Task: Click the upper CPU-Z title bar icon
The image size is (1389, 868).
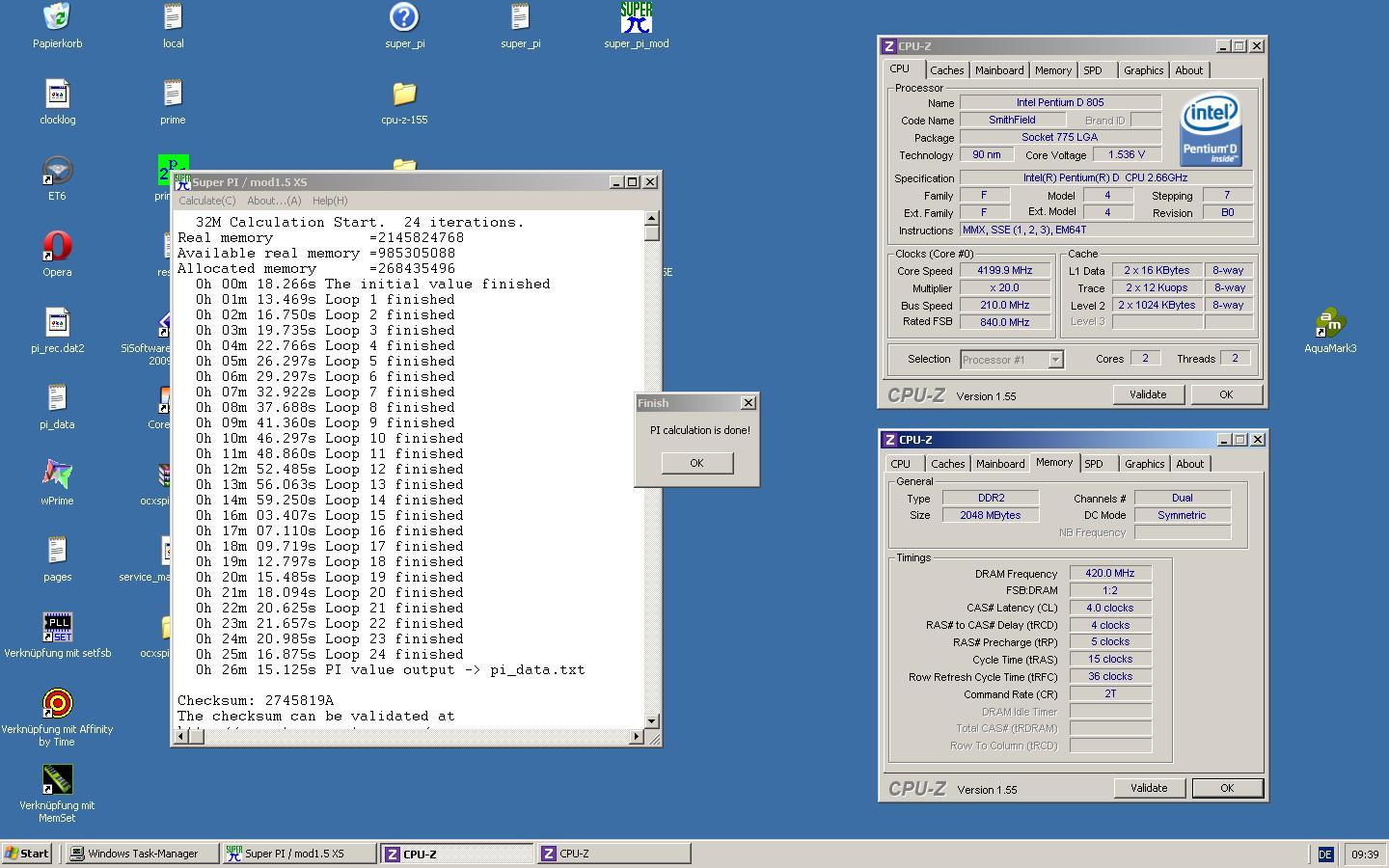Action: [888, 46]
